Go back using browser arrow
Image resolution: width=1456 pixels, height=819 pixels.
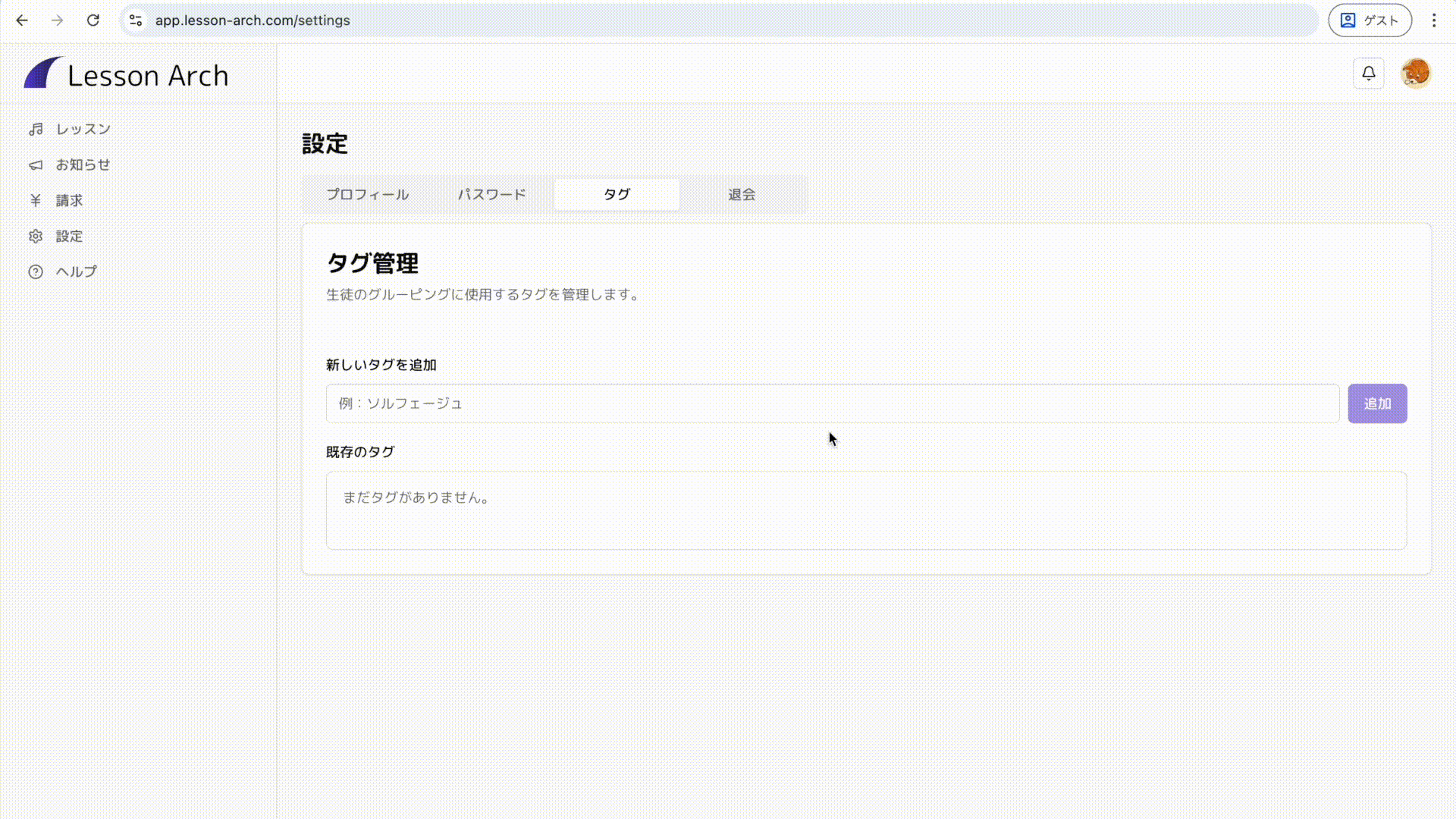click(x=22, y=20)
